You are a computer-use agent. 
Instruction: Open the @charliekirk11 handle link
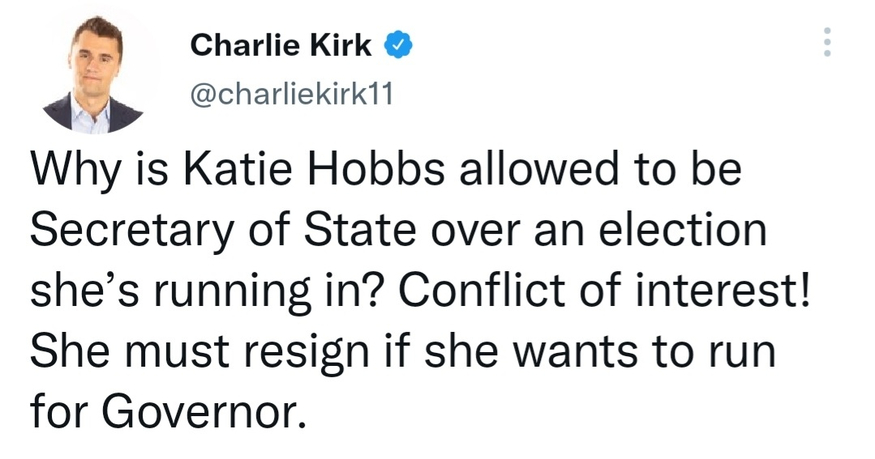click(x=293, y=95)
